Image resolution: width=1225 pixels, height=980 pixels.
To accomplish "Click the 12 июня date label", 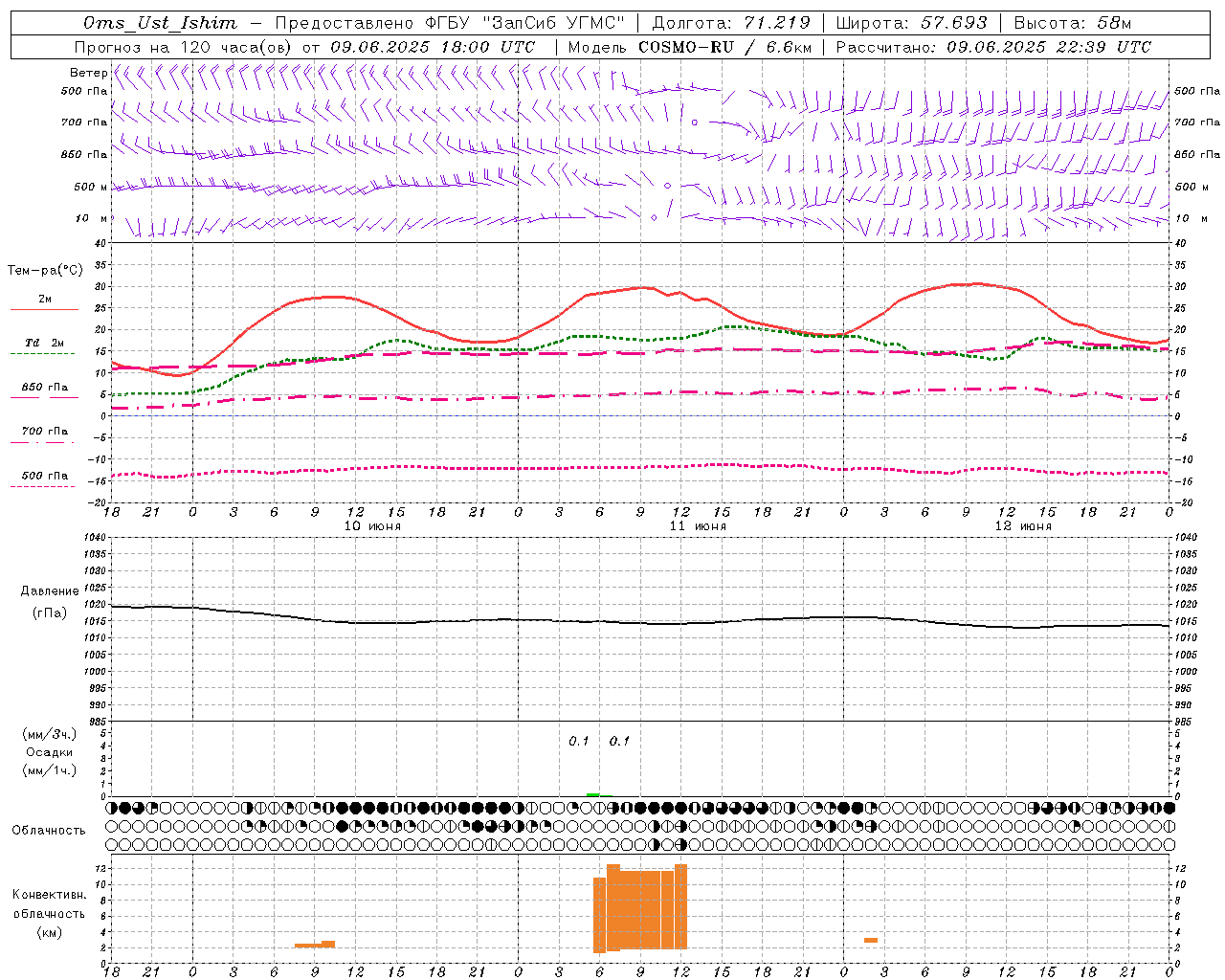I will (1023, 526).
